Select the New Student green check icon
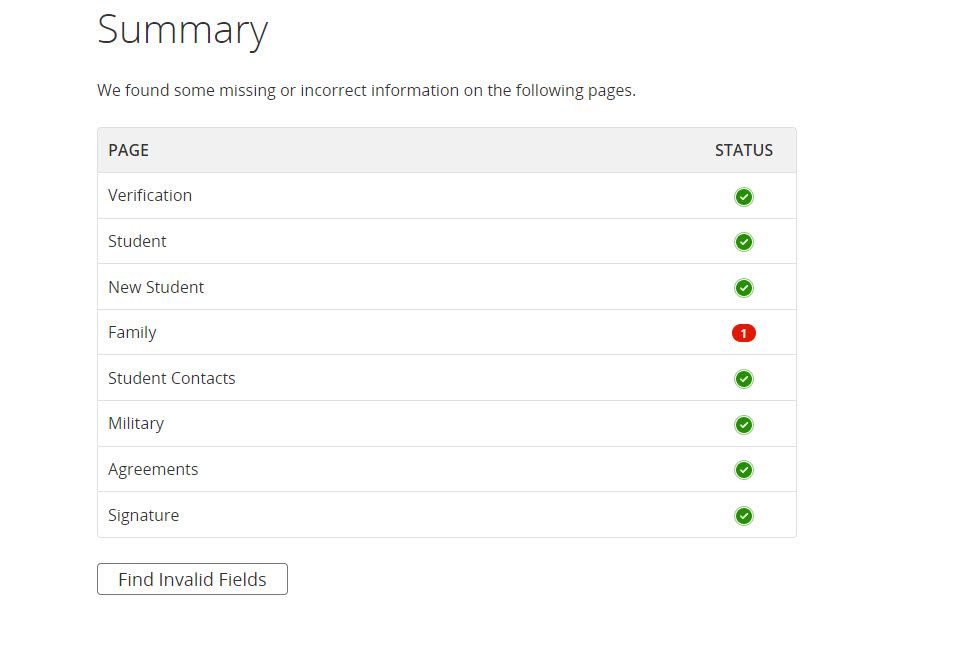Viewport: 971px width, 646px height. [x=743, y=288]
